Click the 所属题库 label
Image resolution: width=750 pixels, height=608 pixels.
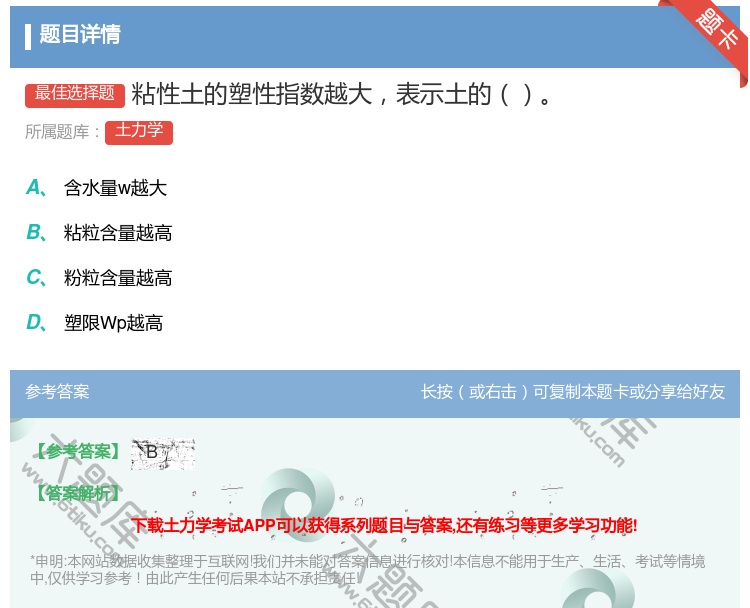(x=62, y=132)
